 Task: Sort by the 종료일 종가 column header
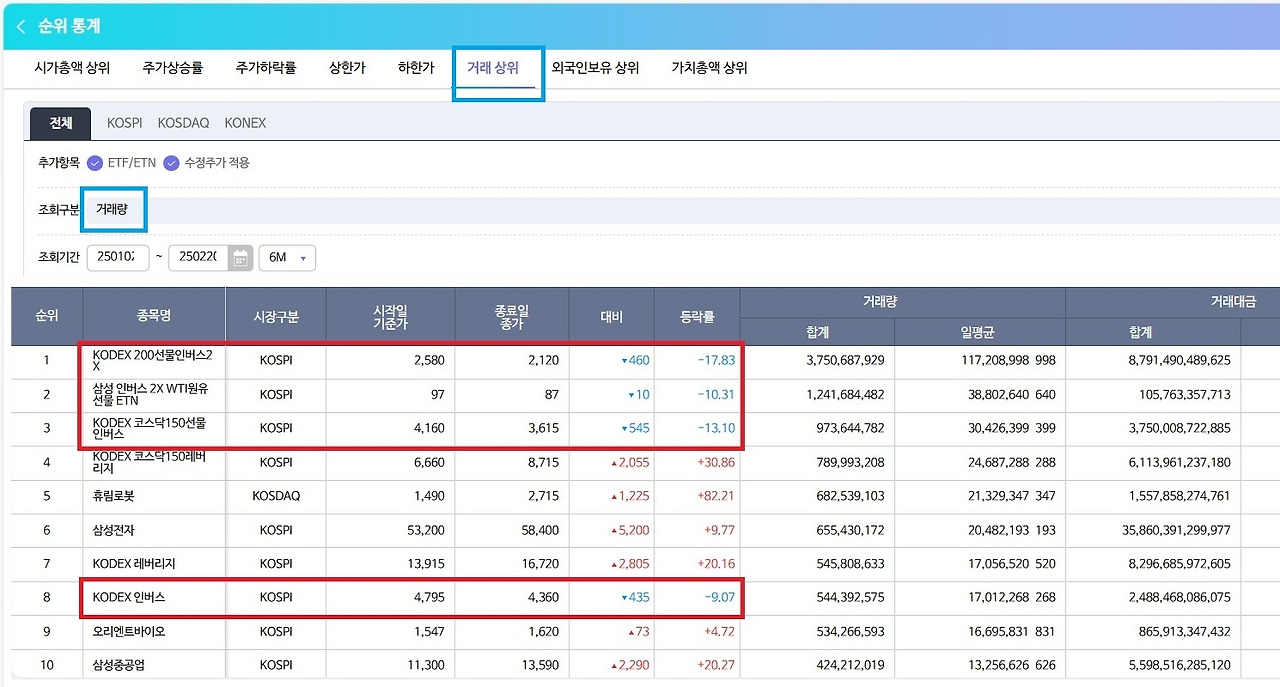(512, 316)
